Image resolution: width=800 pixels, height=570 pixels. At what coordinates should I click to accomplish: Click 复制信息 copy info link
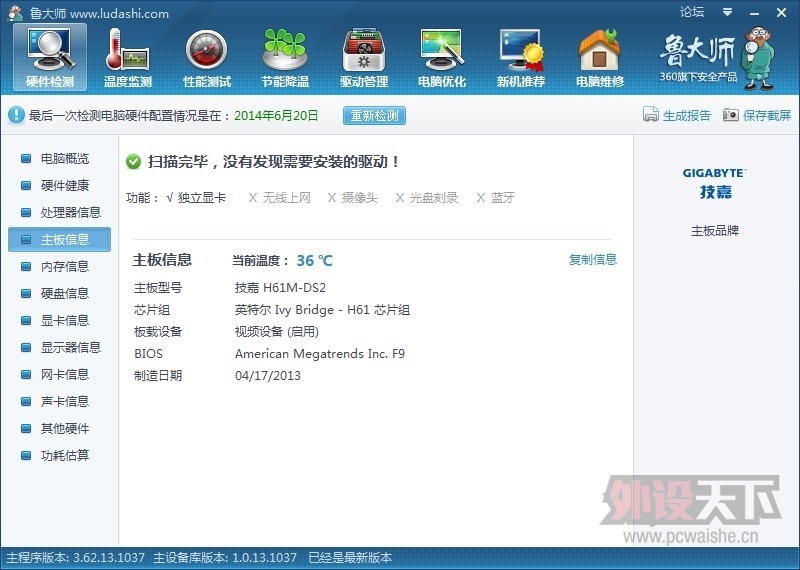(x=593, y=260)
